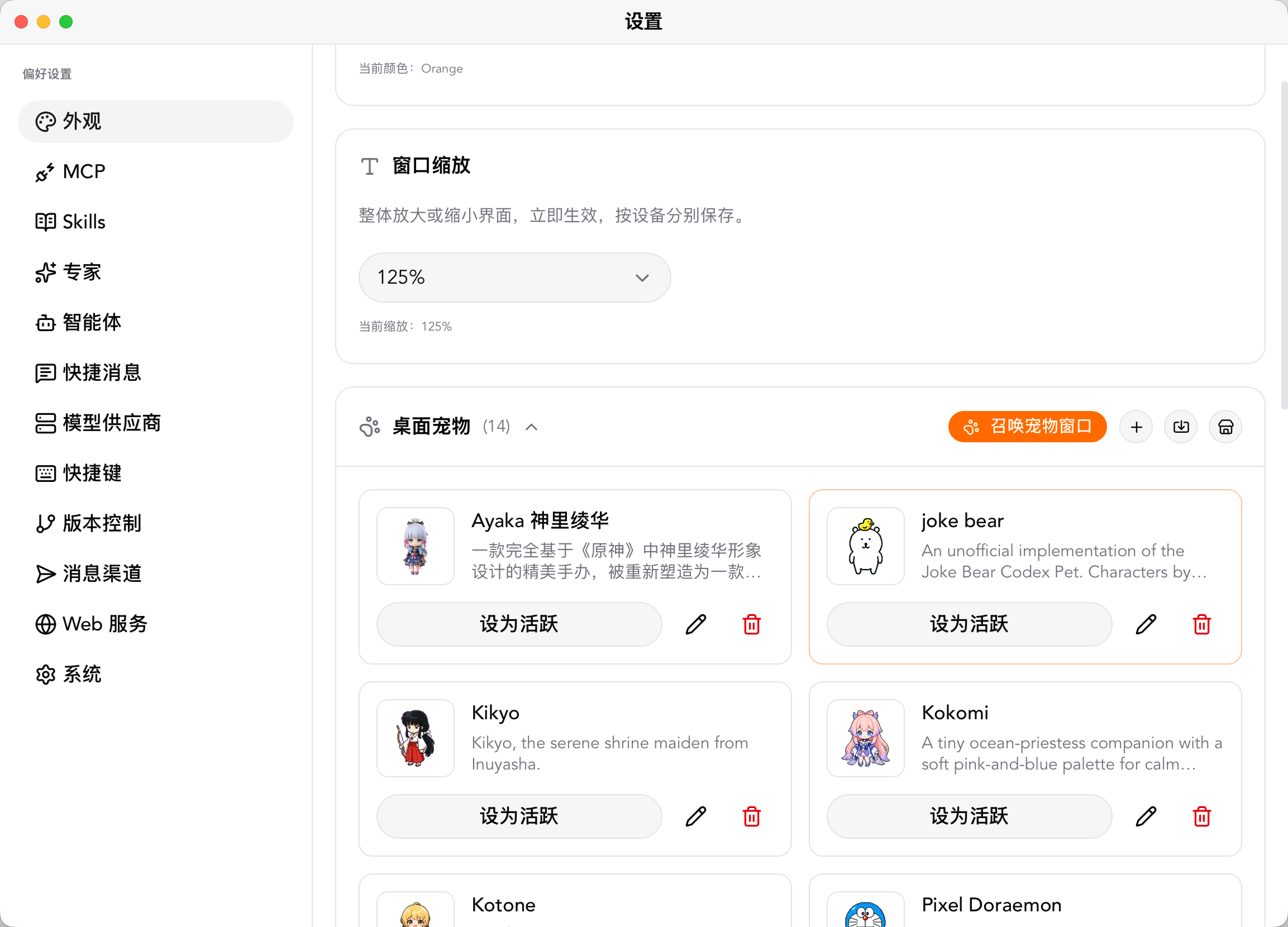This screenshot has height=927, width=1288.
Task: Edit the Ayaka 神里绫华 pet
Action: tap(696, 624)
